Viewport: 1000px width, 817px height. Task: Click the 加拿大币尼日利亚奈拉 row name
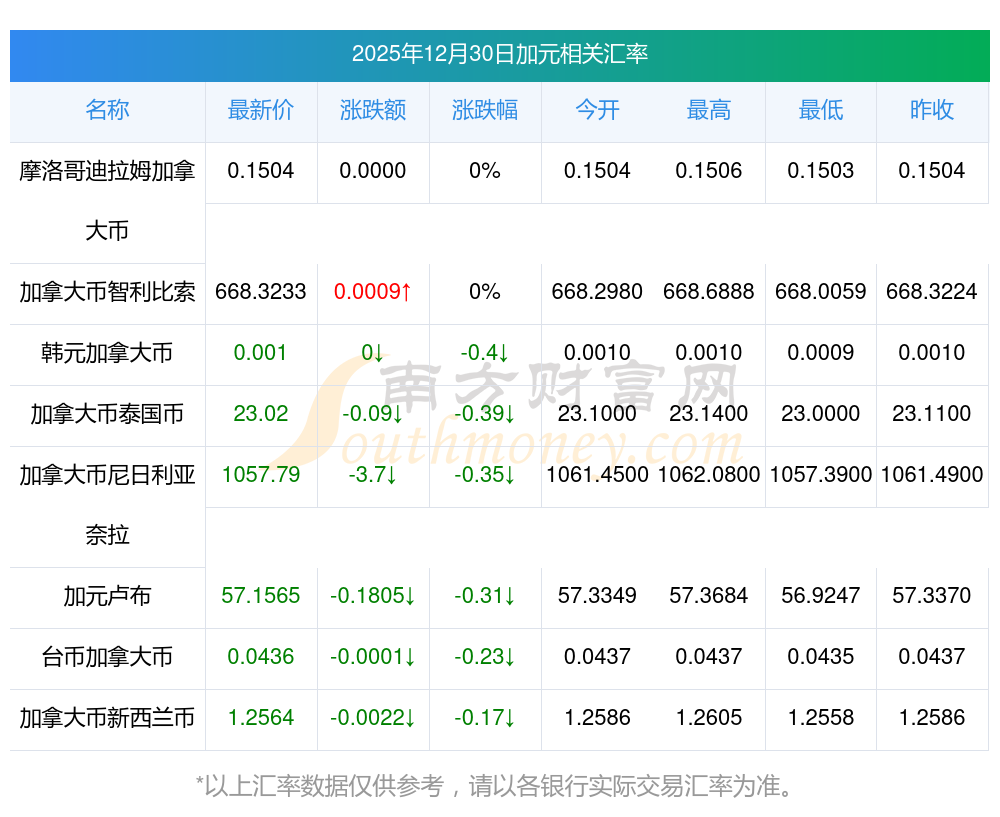(107, 504)
